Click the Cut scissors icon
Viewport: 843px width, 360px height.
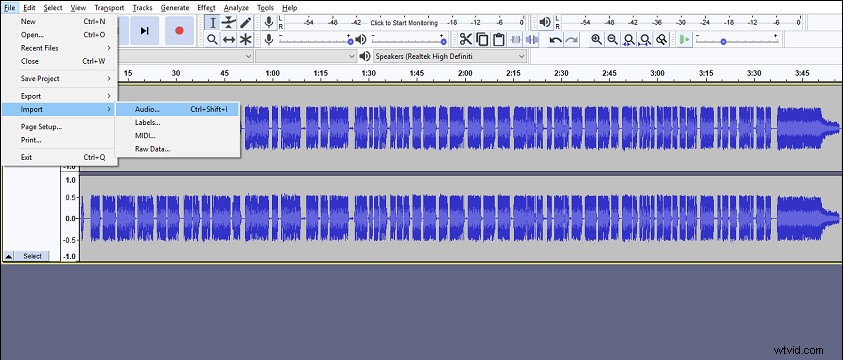coord(466,39)
